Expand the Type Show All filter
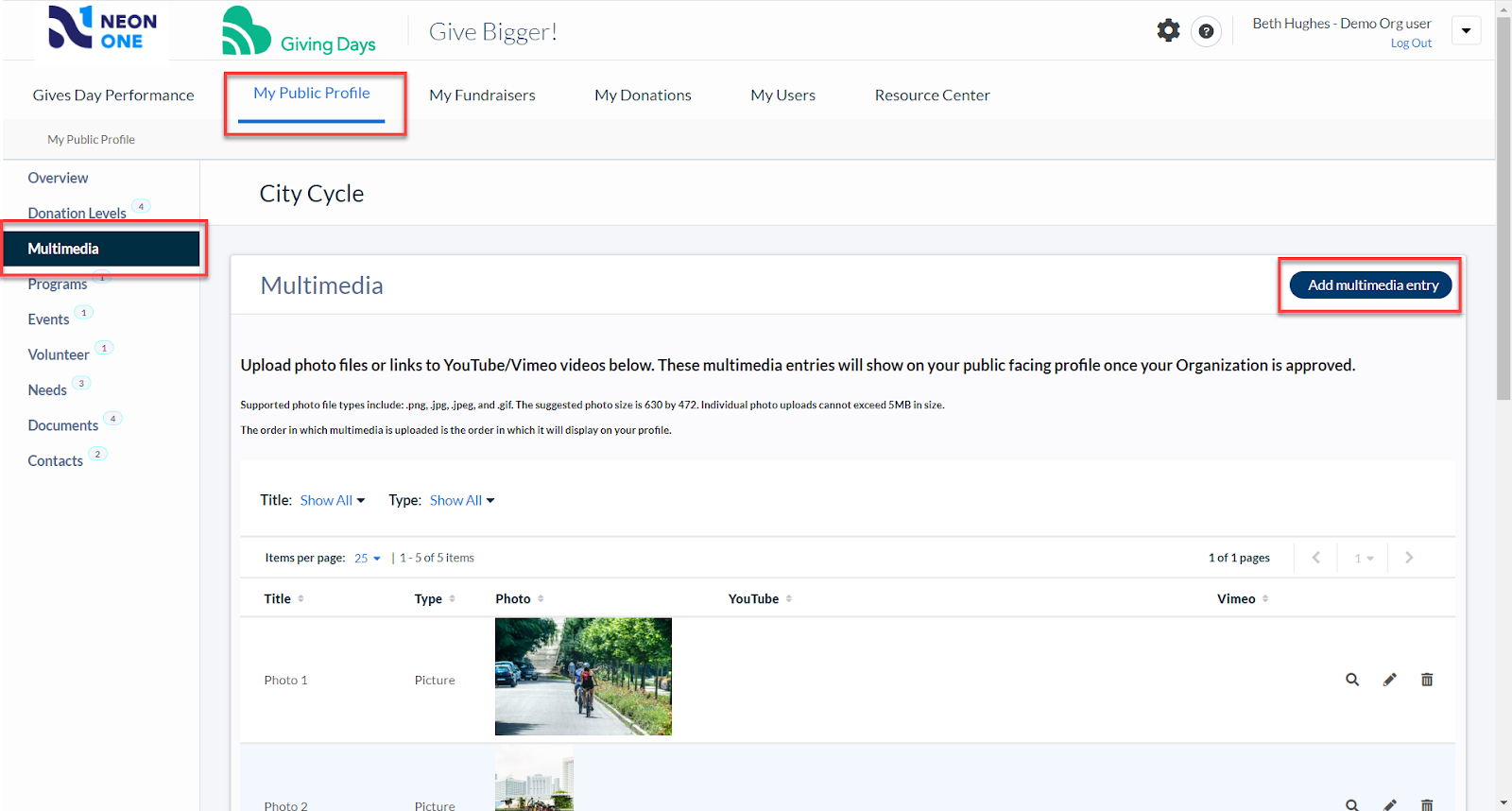This screenshot has width=1512, height=811. pos(462,500)
